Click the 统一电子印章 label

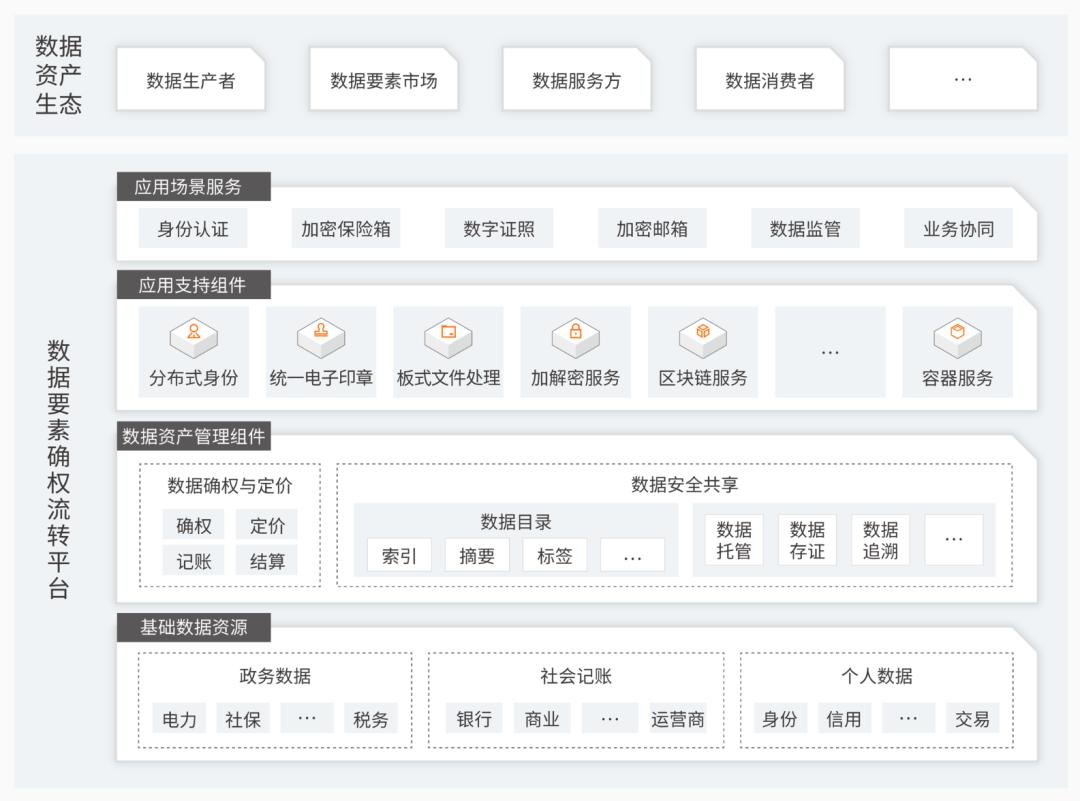(x=321, y=377)
